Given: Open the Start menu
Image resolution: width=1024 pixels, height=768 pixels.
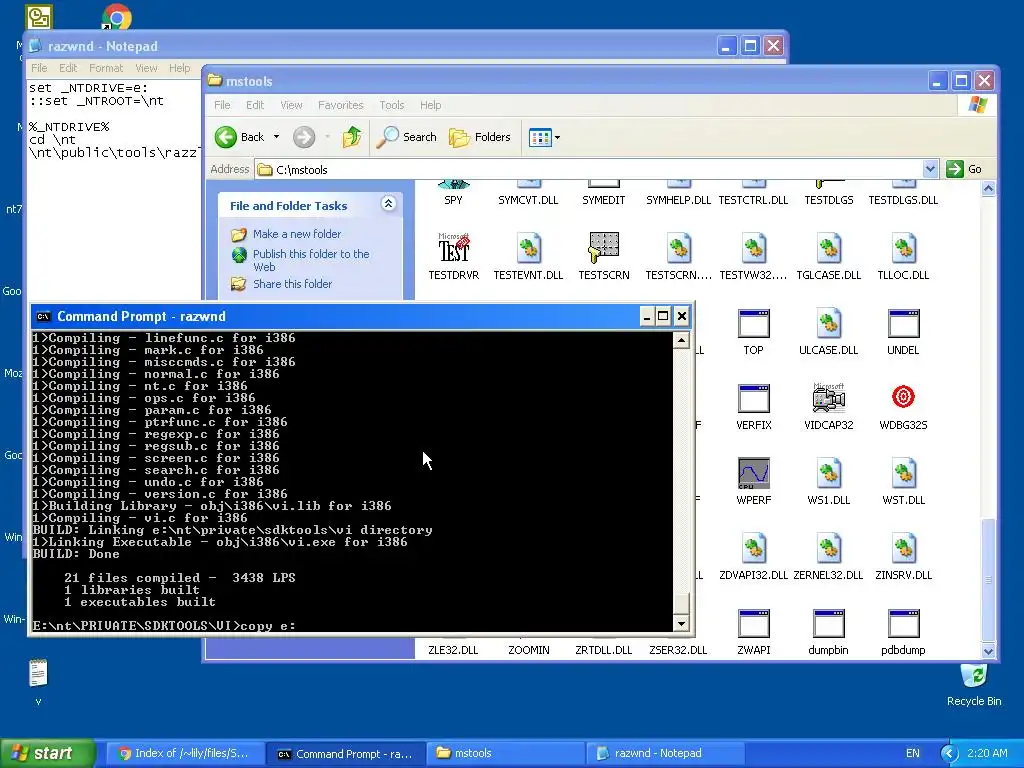Looking at the screenshot, I should [x=47, y=753].
